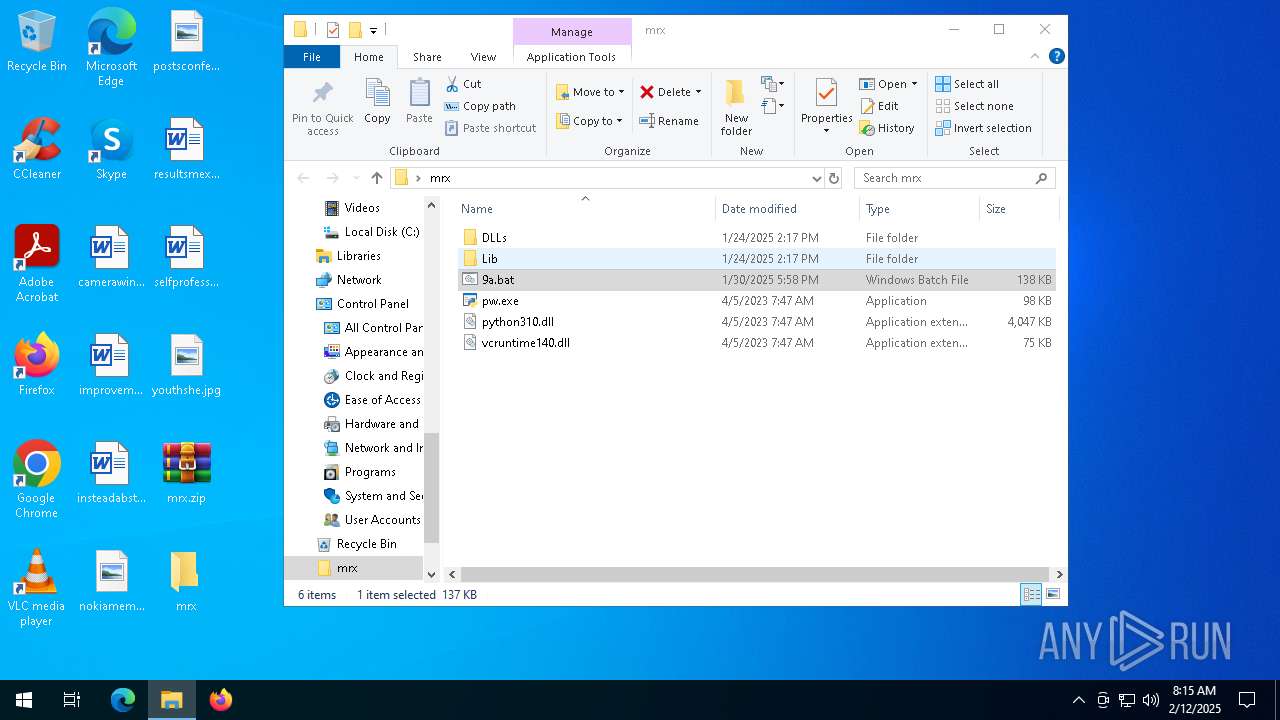Open Microsoft Edge from the taskbar
This screenshot has height=720, width=1280.
(123, 700)
